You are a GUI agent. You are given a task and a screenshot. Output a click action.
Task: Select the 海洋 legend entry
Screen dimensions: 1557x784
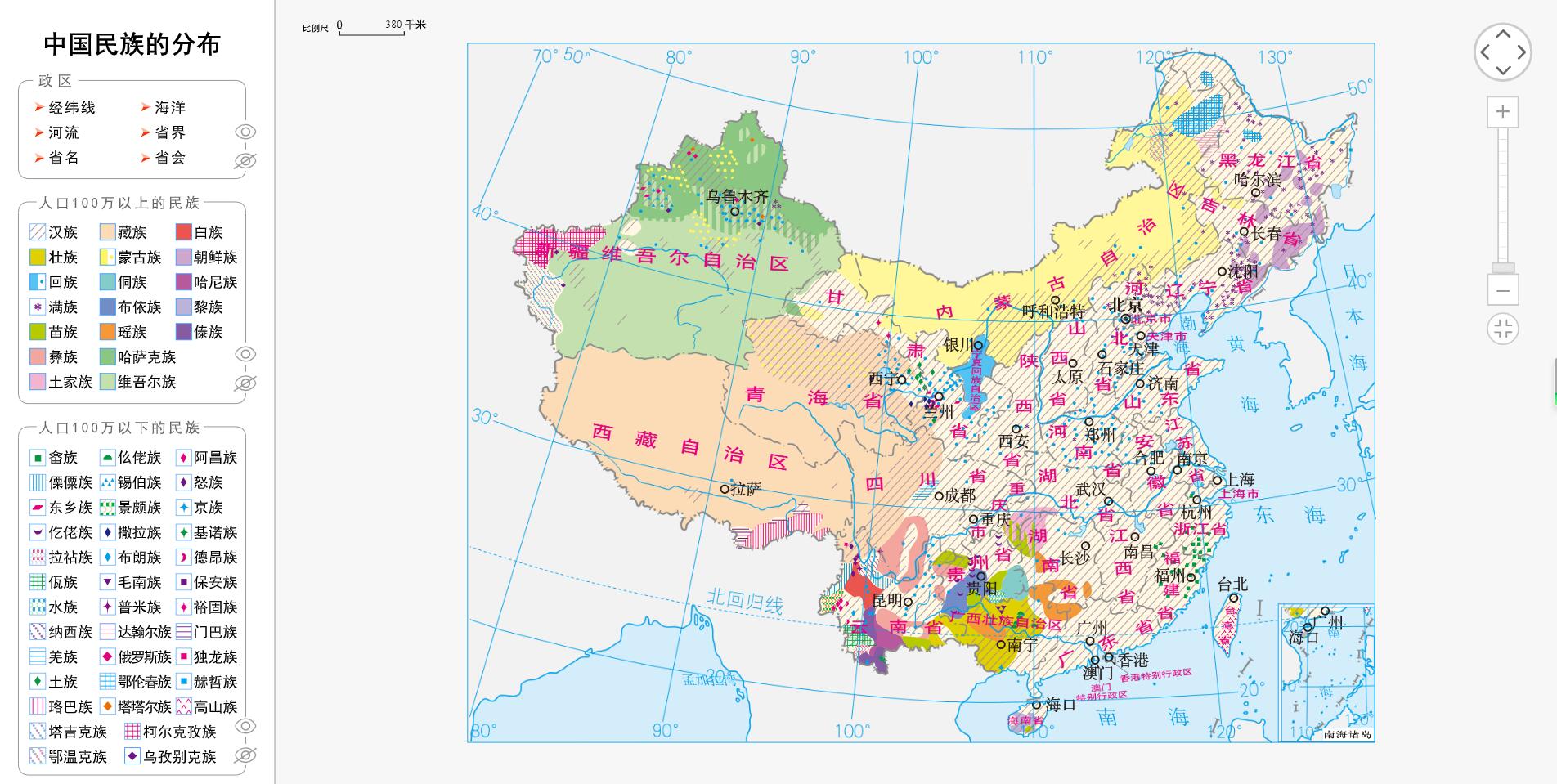coord(169,106)
